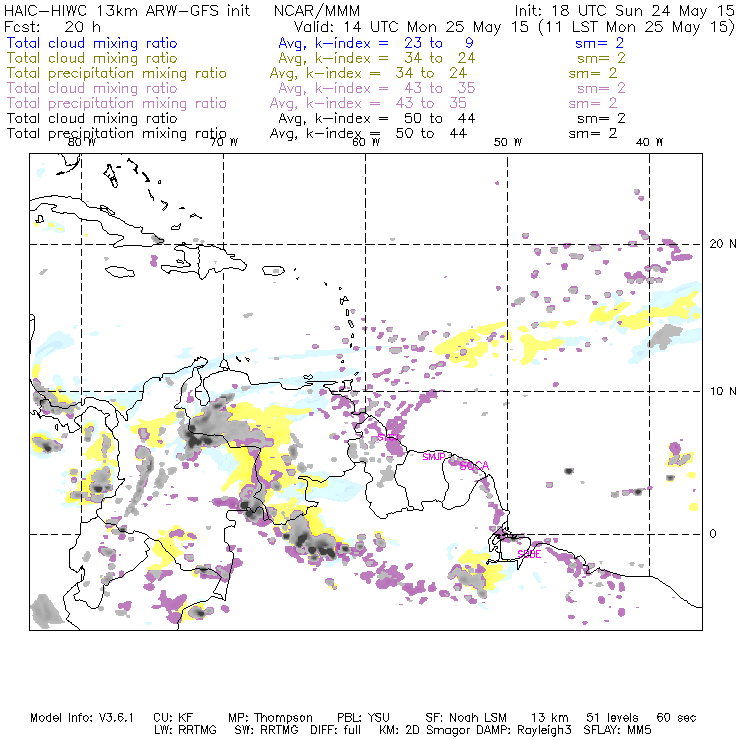Click the '40 W' longitude label
Screen dimensions: 740x740
click(x=649, y=142)
